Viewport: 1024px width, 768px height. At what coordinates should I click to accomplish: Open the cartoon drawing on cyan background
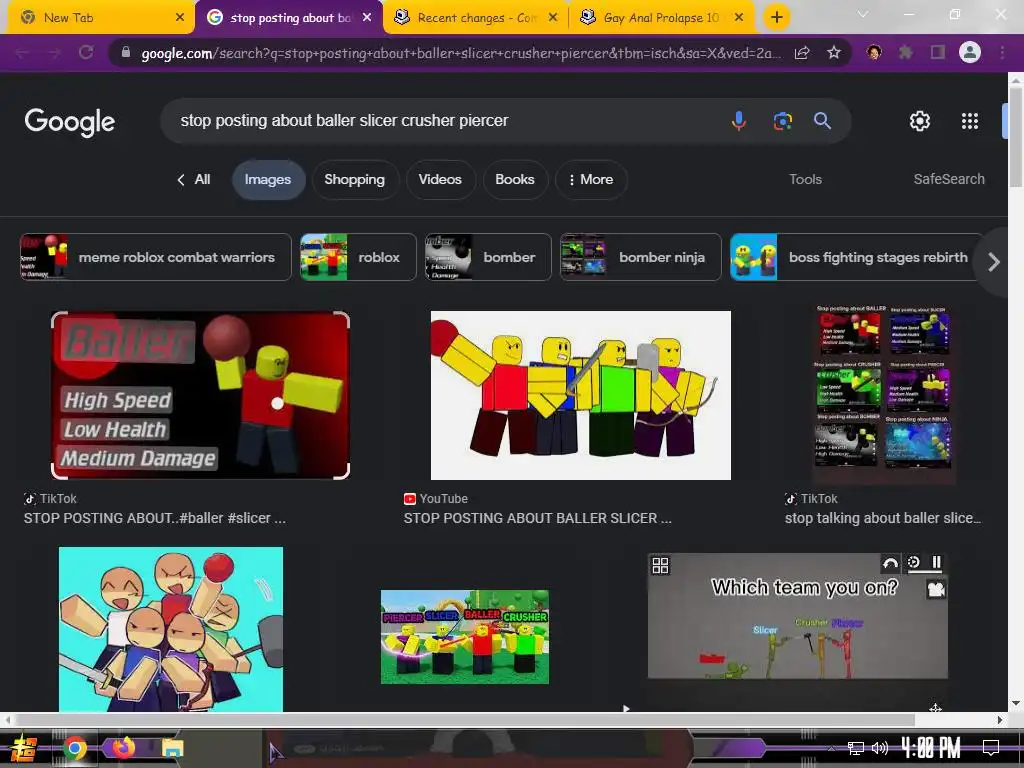(170, 629)
